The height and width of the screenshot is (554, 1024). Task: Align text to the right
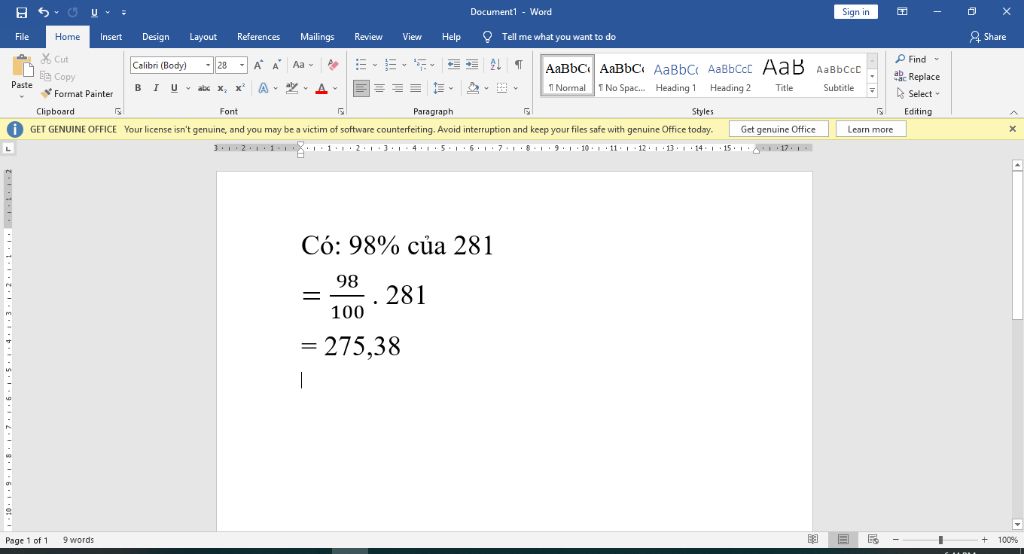397,88
